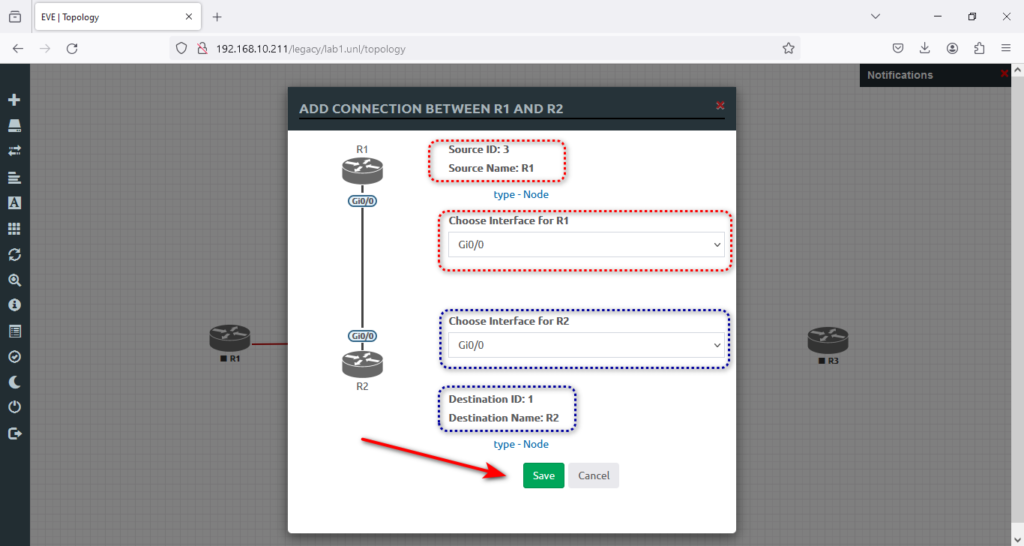Open the More actions grid icon
Viewport: 1024px width, 546px height.
pos(14,229)
